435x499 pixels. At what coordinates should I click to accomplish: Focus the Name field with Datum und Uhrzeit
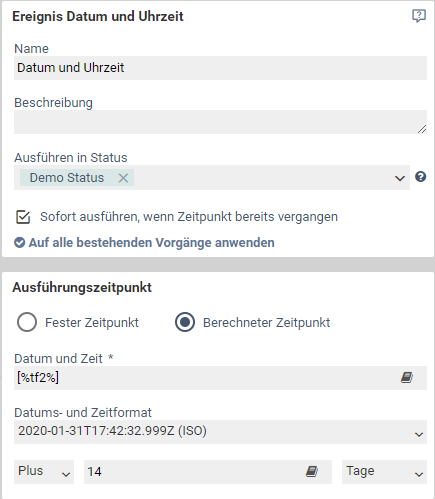coord(220,68)
